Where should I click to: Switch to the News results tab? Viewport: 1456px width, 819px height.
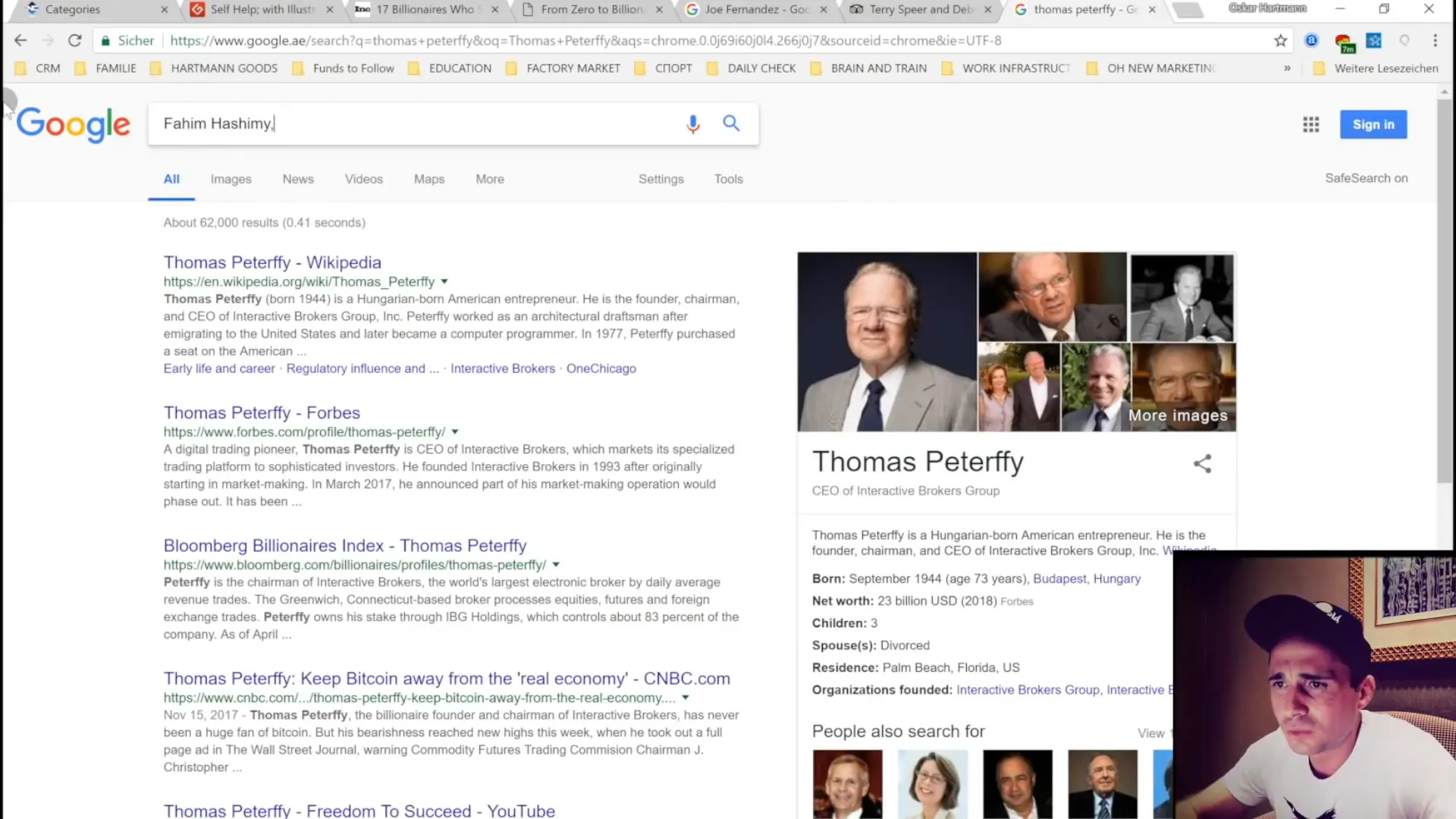(298, 179)
